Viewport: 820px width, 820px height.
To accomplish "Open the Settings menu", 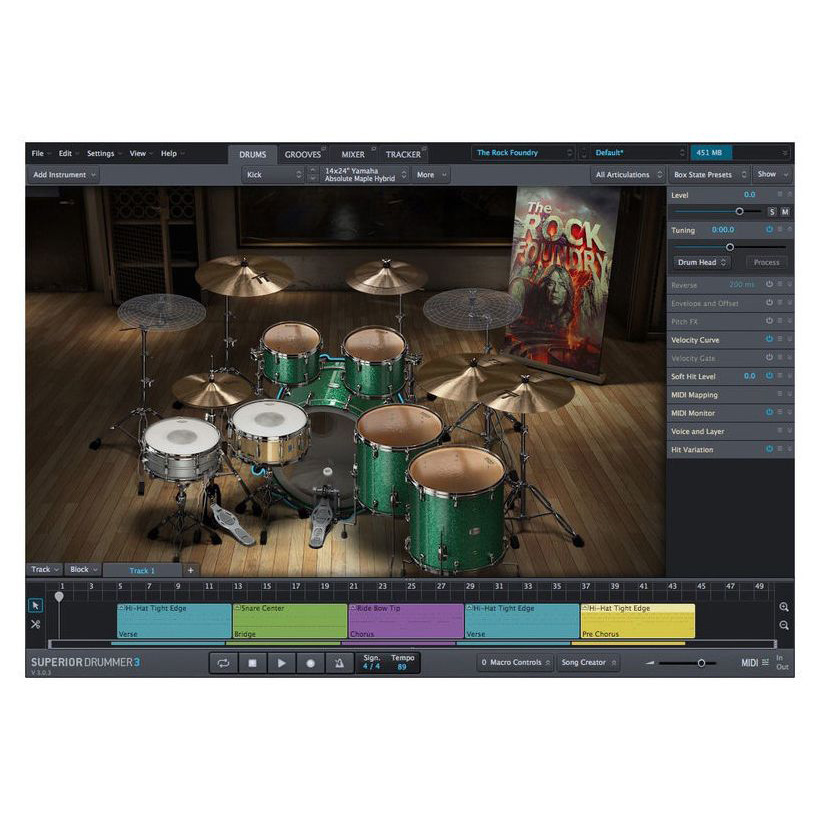I will point(104,154).
